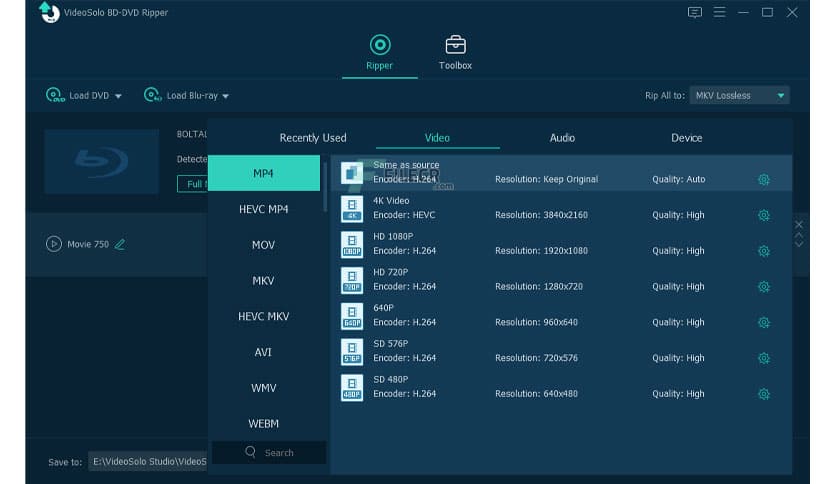
Task: Choose the WEBM format option
Action: (264, 423)
